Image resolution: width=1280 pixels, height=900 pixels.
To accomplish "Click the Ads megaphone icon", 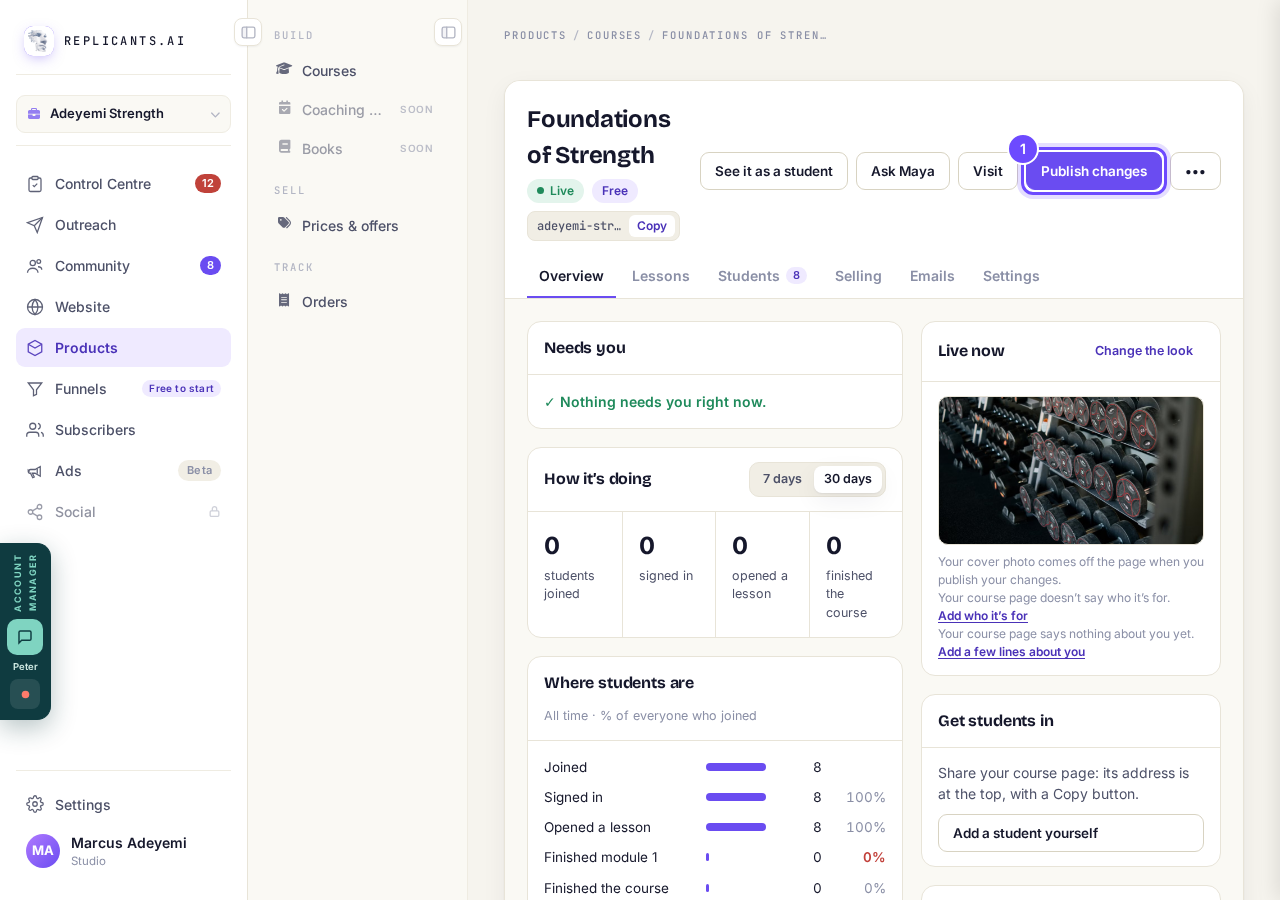I will pyautogui.click(x=35, y=471).
